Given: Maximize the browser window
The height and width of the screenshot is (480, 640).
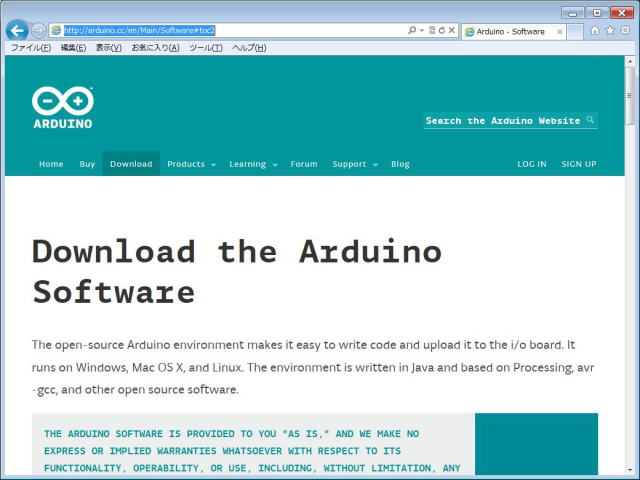Looking at the screenshot, I should coord(597,13).
